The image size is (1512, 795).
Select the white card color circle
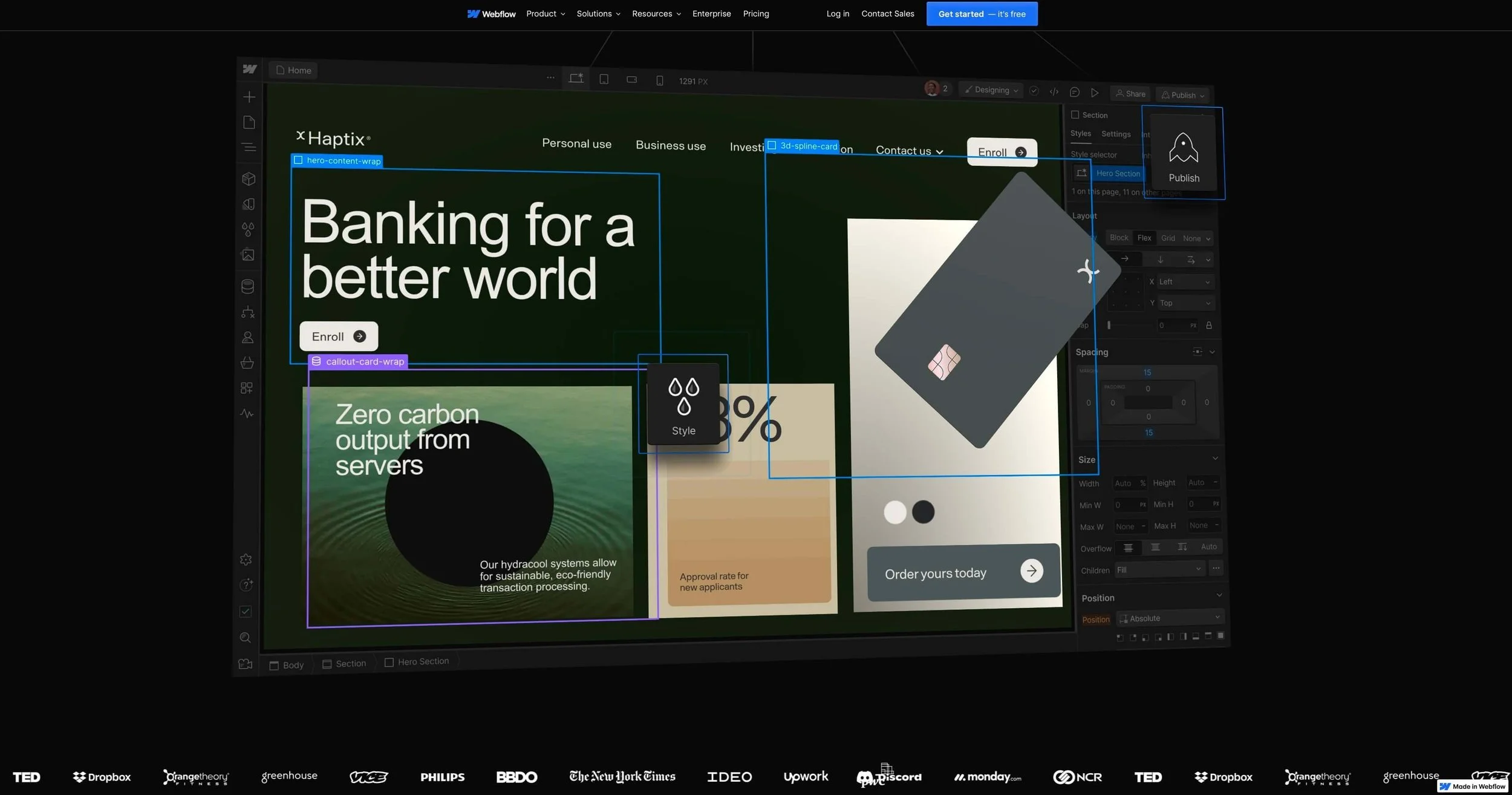[894, 512]
